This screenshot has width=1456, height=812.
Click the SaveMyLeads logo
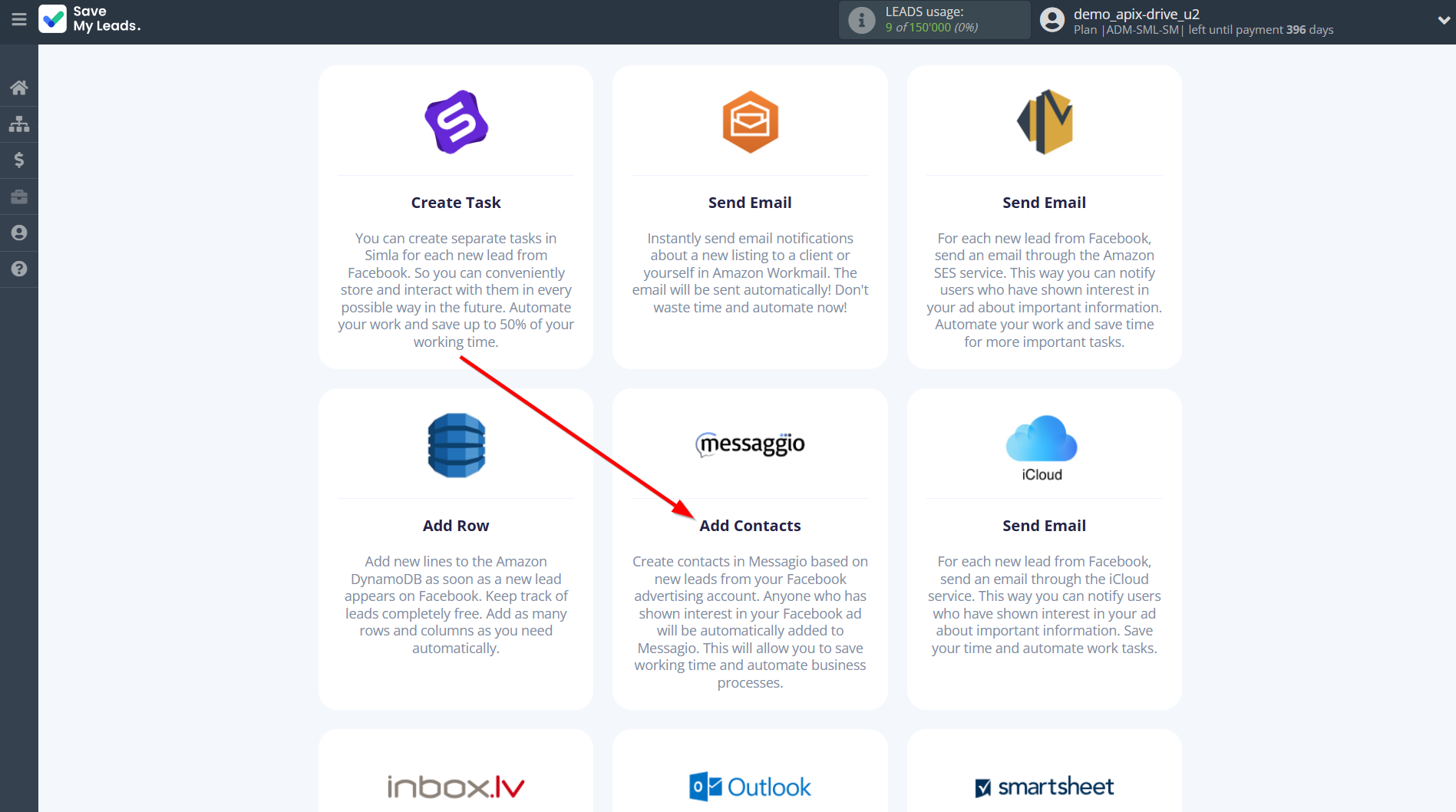pyautogui.click(x=89, y=19)
